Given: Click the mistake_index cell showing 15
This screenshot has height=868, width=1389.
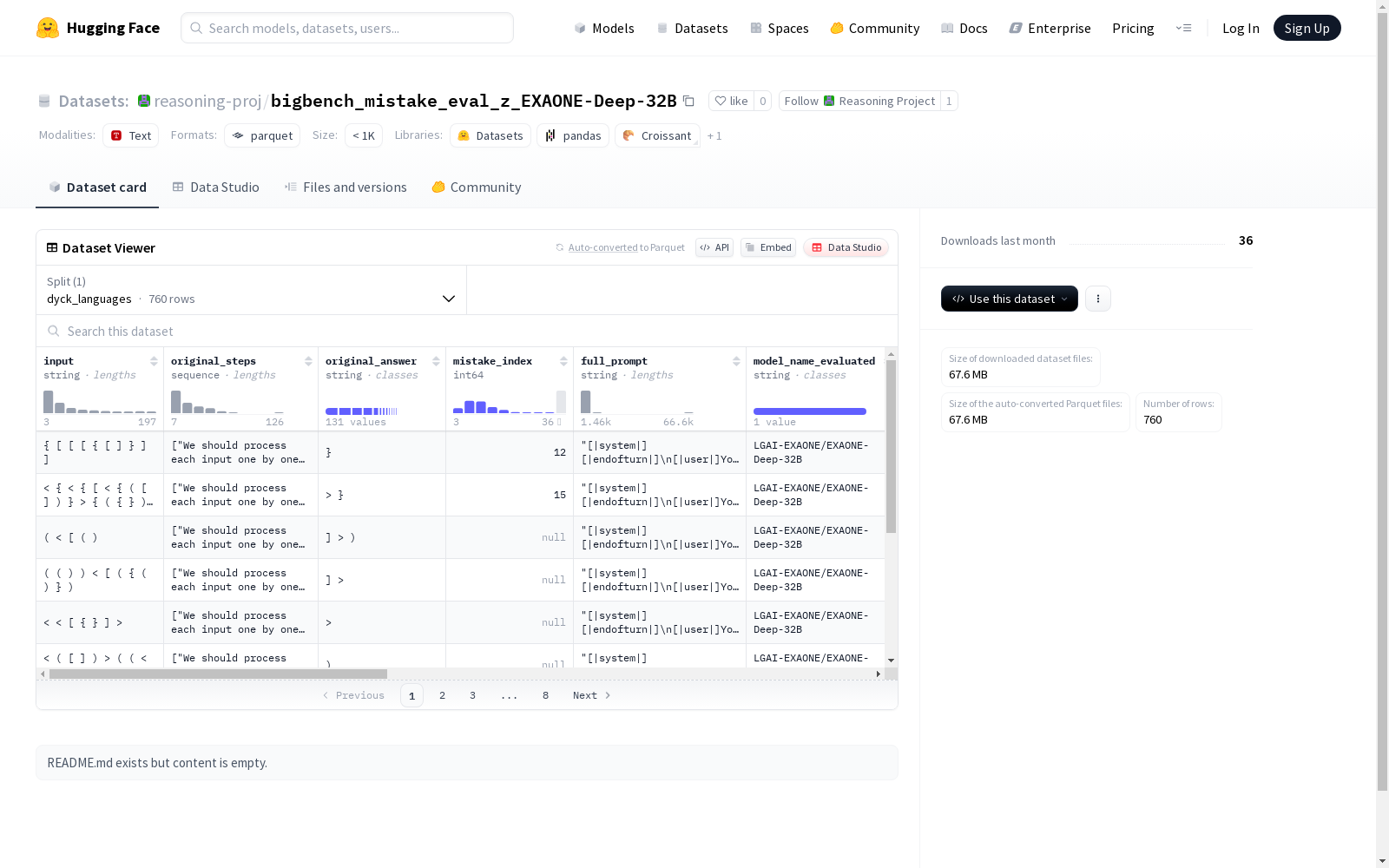Looking at the screenshot, I should pos(510,495).
